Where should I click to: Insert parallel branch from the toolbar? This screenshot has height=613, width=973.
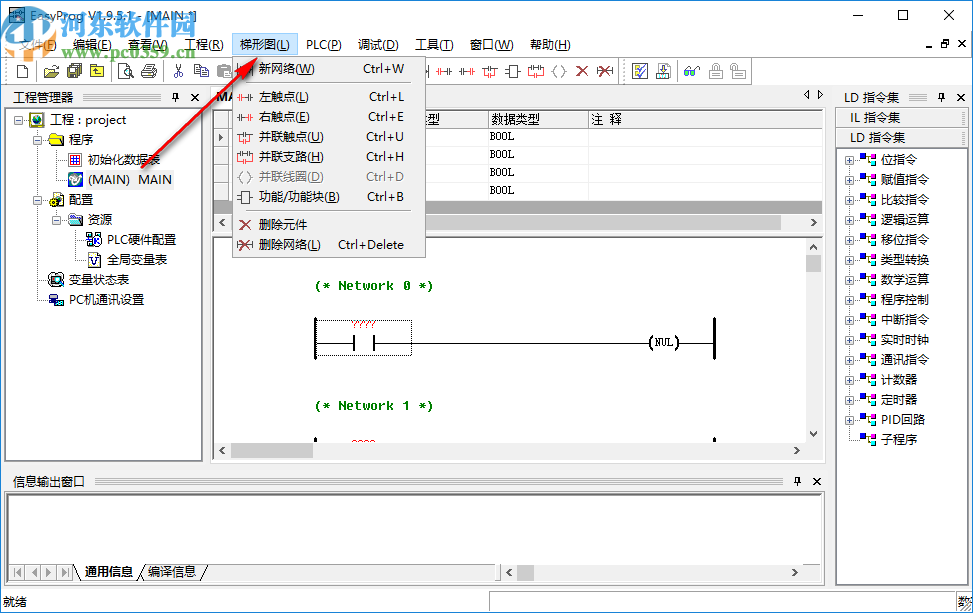coord(536,71)
